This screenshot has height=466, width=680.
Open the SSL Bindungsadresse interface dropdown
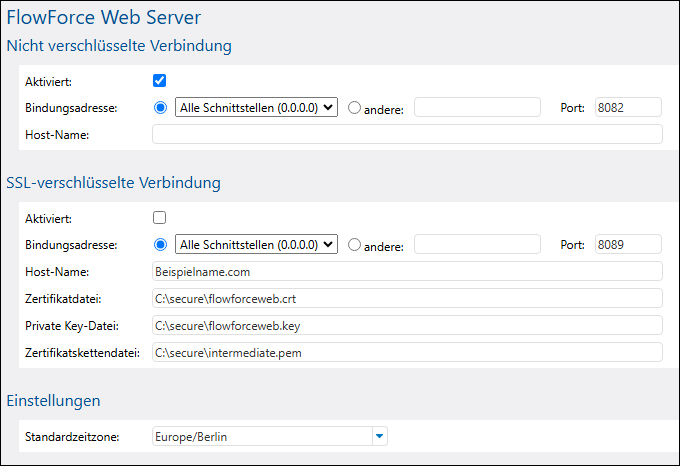pos(256,244)
